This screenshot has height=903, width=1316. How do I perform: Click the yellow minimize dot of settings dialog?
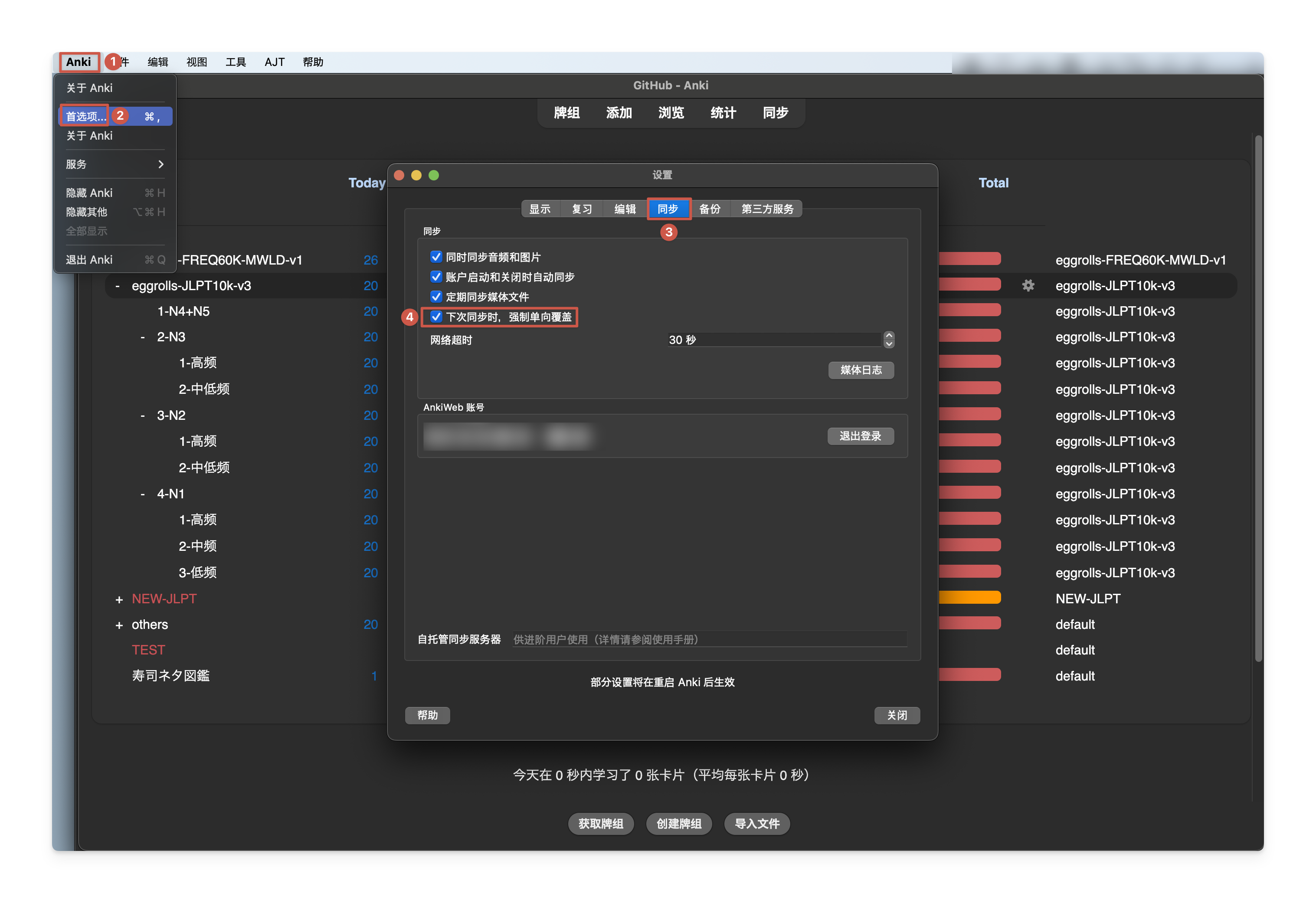click(416, 175)
